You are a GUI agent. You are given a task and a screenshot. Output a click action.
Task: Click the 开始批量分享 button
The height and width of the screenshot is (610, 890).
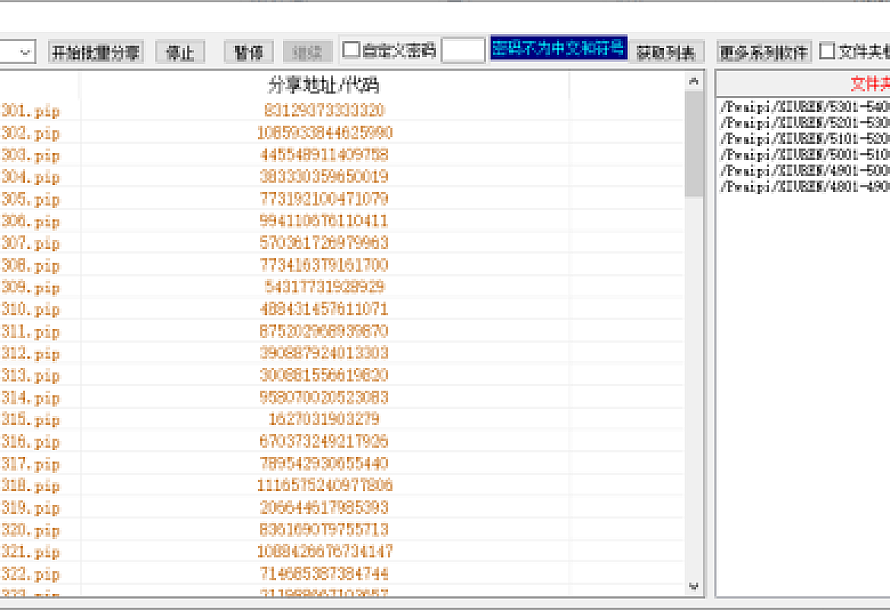click(x=96, y=52)
